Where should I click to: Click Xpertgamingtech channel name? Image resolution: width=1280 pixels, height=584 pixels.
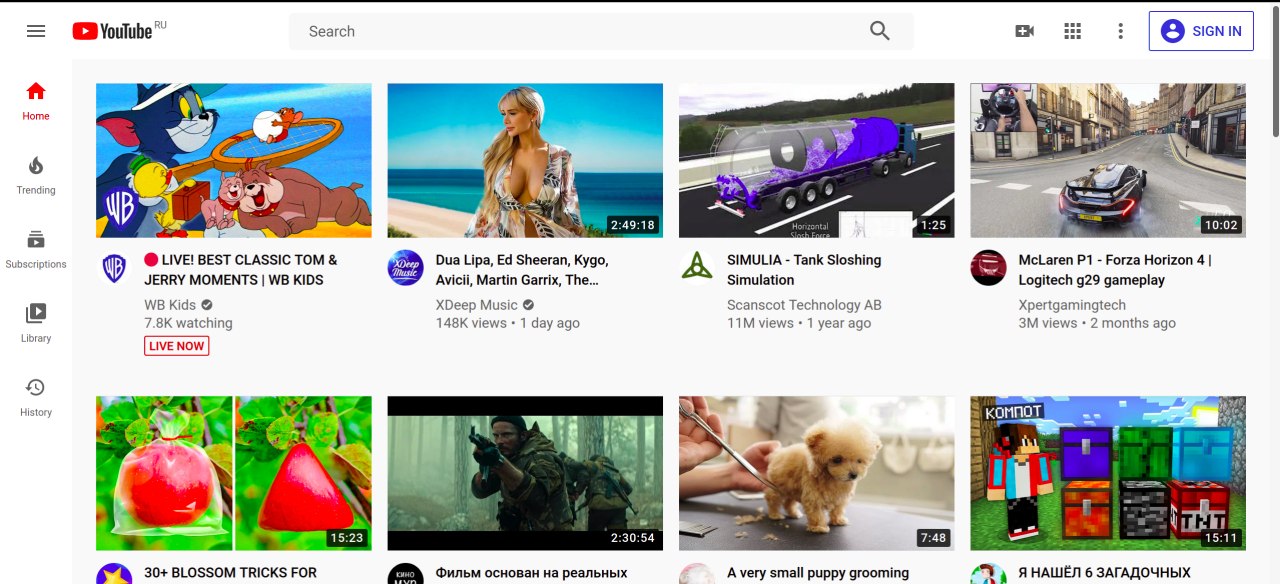[1072, 305]
